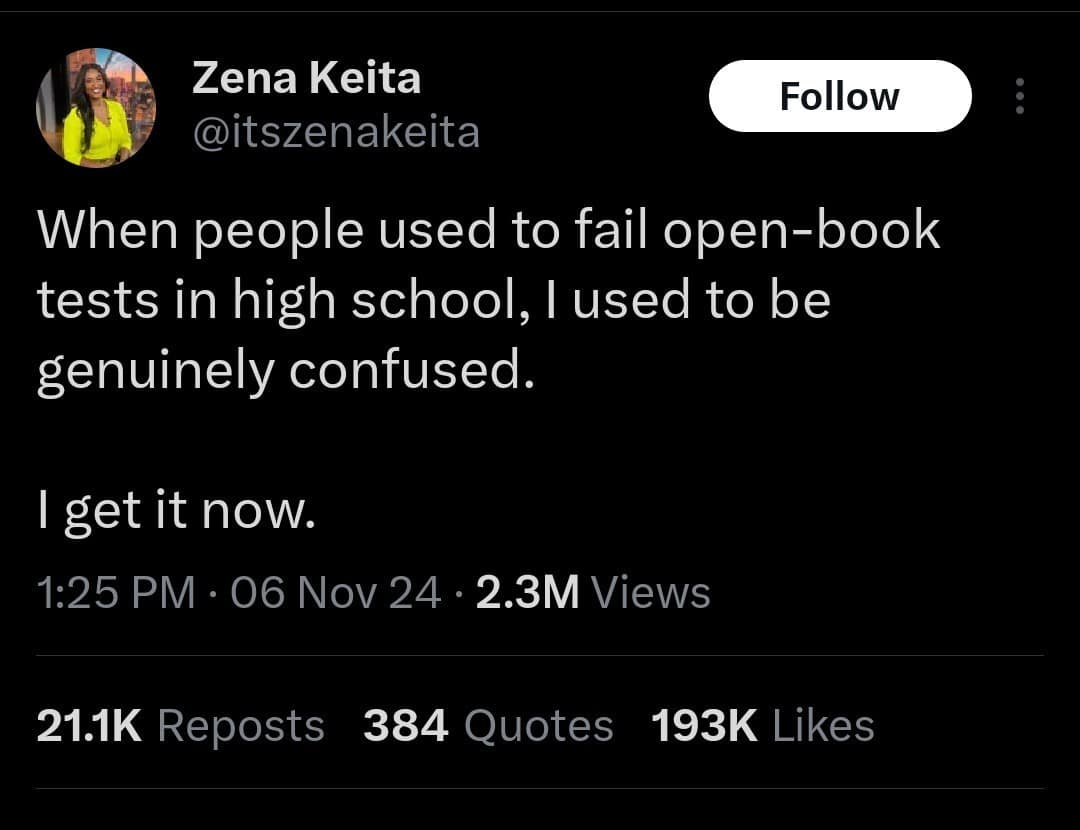The height and width of the screenshot is (830, 1080).
Task: Click the Views label
Action: tap(651, 593)
